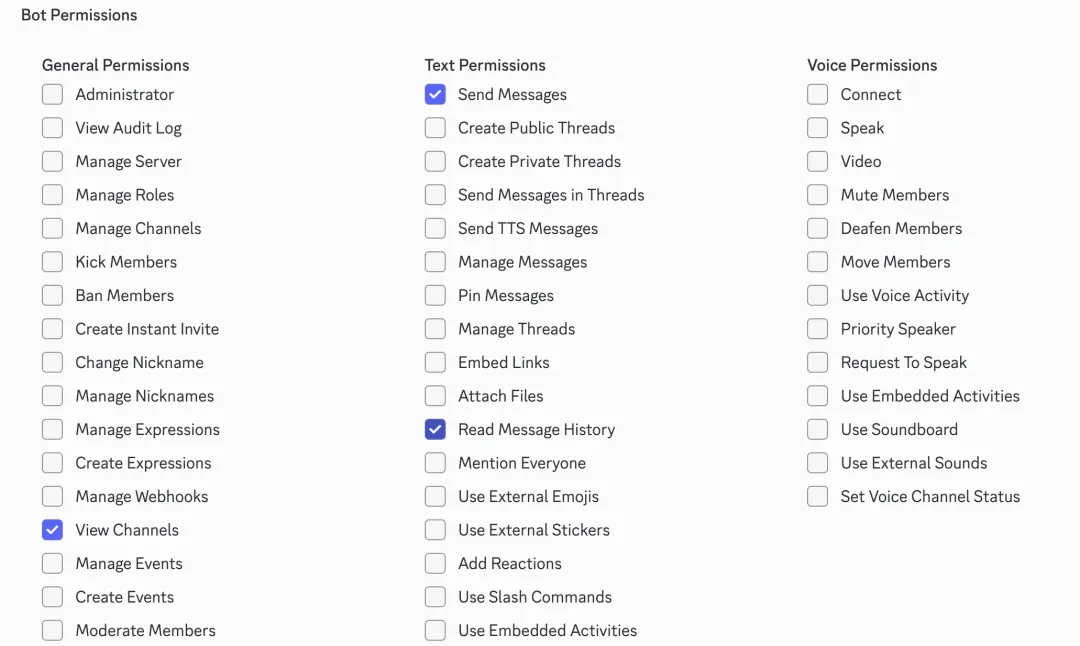Enable Send TTS Messages
This screenshot has width=1080, height=646.
click(435, 228)
